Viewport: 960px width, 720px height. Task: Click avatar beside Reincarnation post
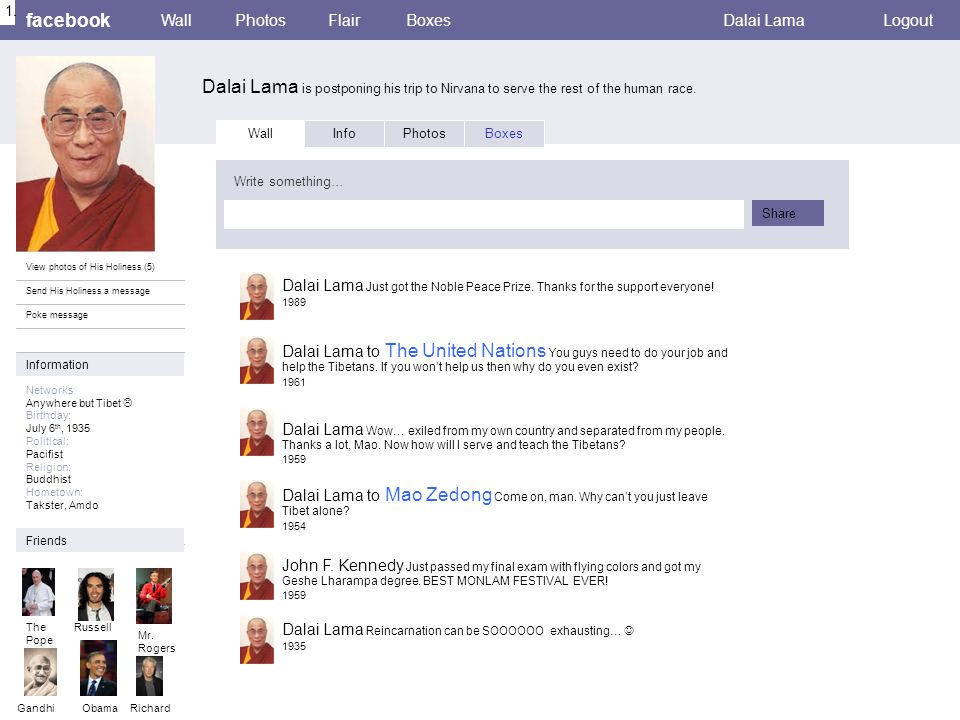click(x=257, y=640)
